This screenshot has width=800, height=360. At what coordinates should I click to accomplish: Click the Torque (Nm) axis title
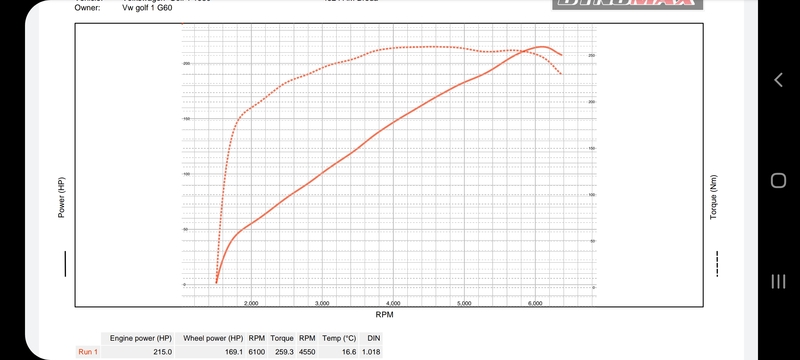pos(713,197)
